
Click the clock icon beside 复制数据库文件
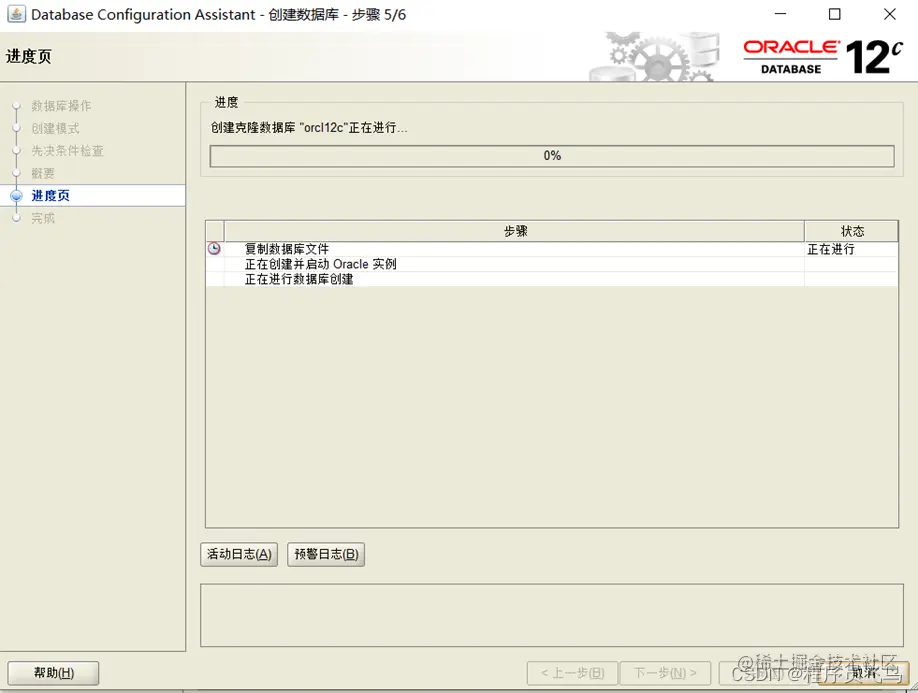click(x=214, y=249)
